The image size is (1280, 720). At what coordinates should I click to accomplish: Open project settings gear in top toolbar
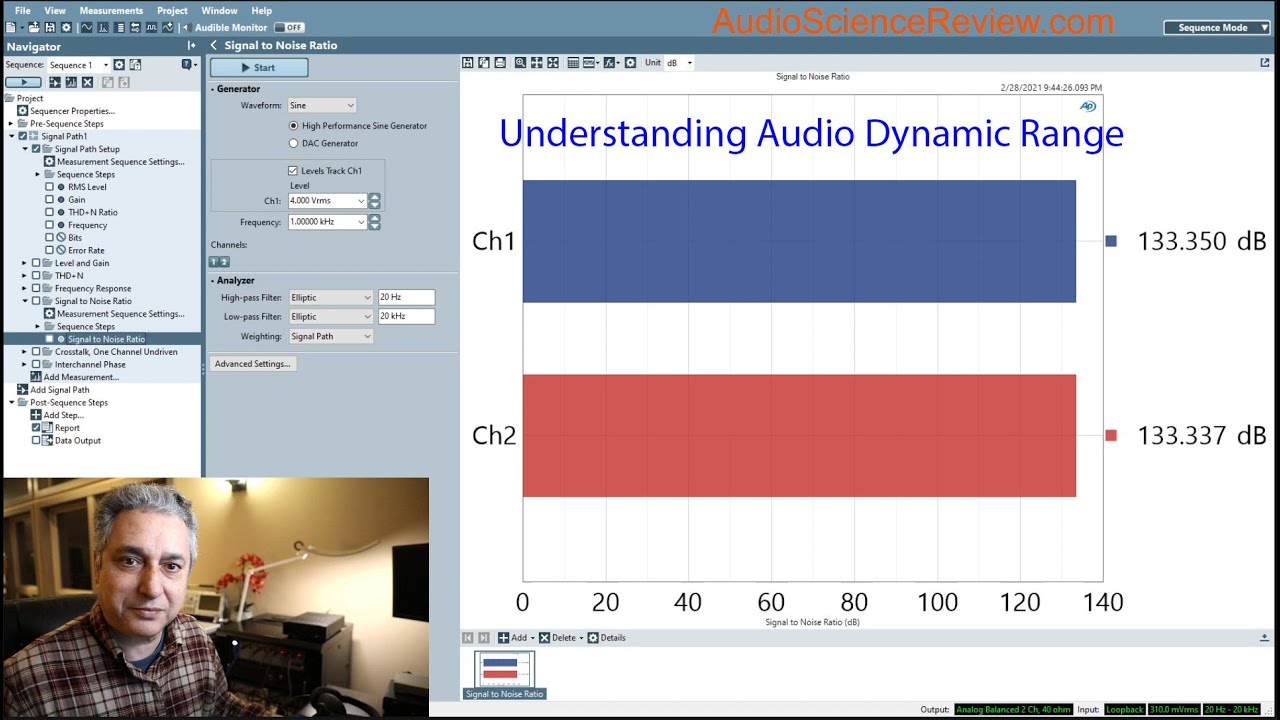(x=66, y=28)
